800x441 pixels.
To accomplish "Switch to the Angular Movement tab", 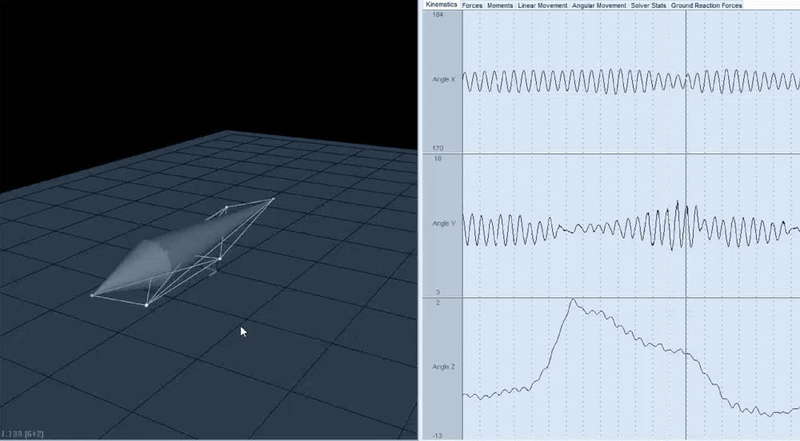I will point(599,5).
